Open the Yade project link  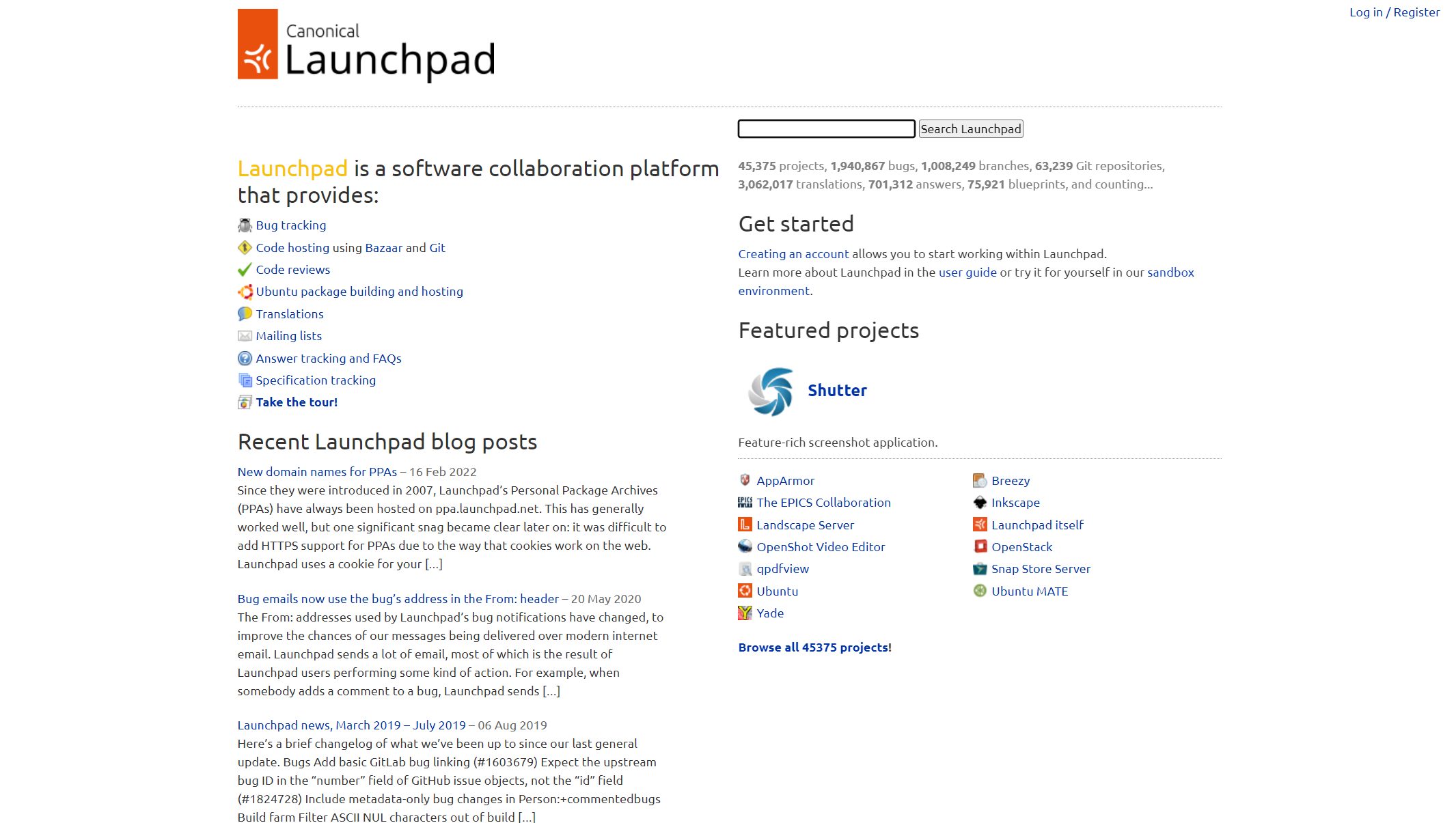click(770, 613)
